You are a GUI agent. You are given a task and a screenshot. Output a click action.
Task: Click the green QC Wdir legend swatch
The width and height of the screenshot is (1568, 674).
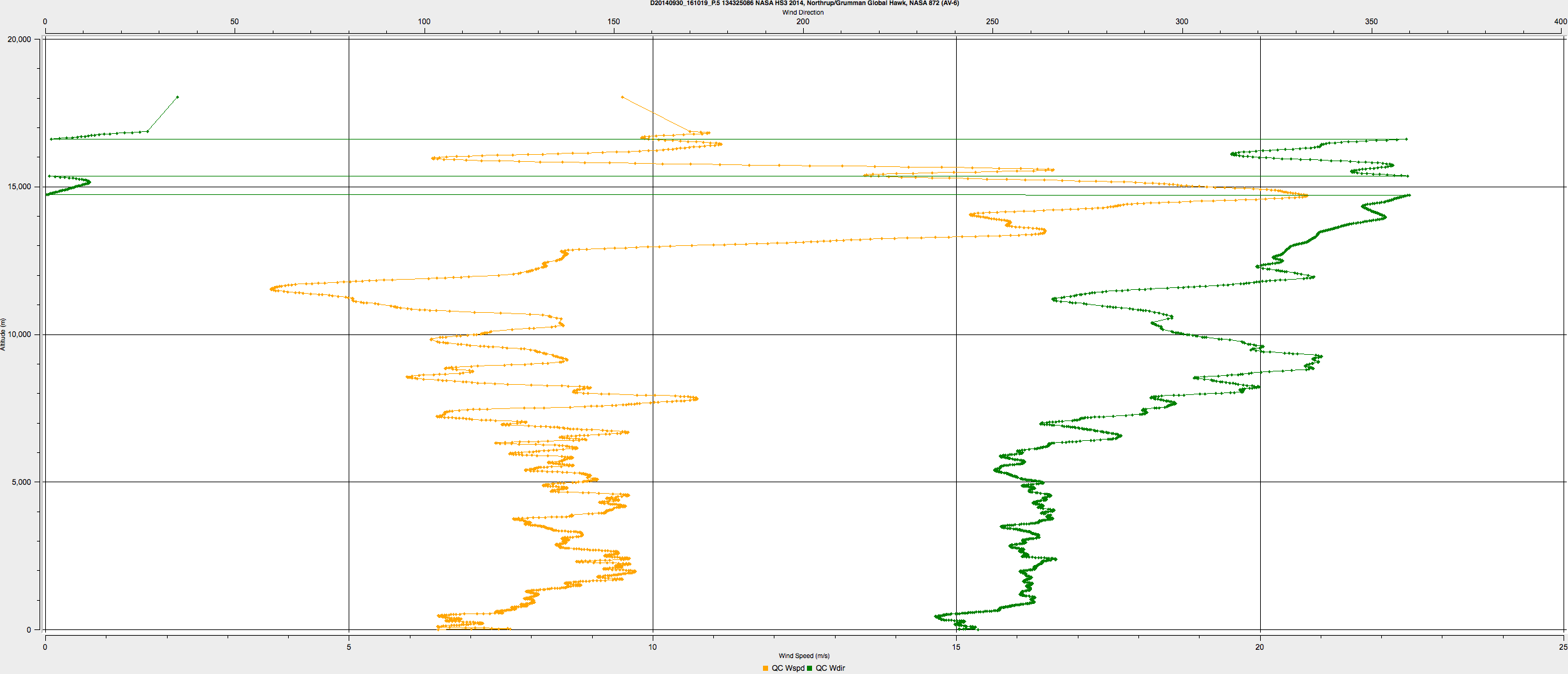pos(809,668)
